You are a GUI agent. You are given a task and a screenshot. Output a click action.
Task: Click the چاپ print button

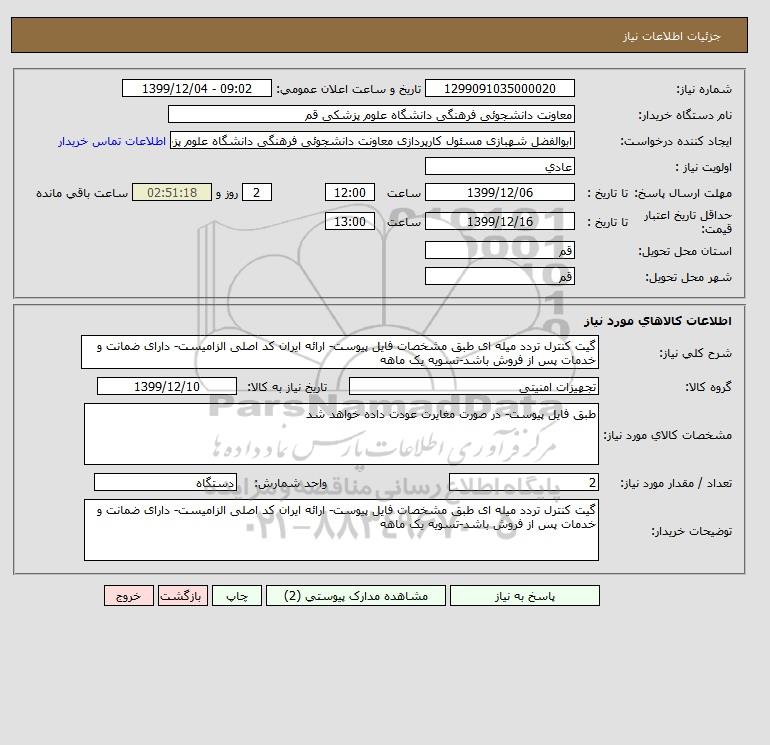[x=237, y=596]
